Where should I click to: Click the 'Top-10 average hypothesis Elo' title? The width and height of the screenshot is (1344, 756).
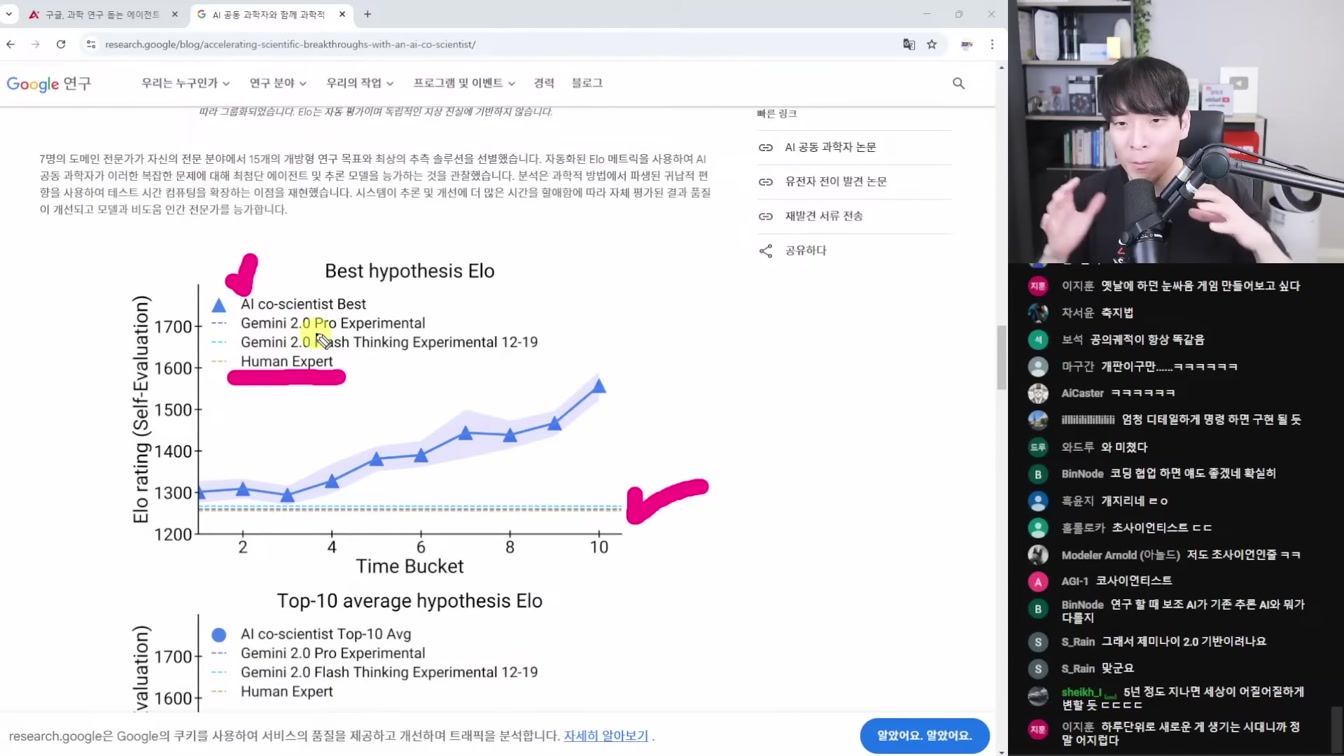[410, 601]
